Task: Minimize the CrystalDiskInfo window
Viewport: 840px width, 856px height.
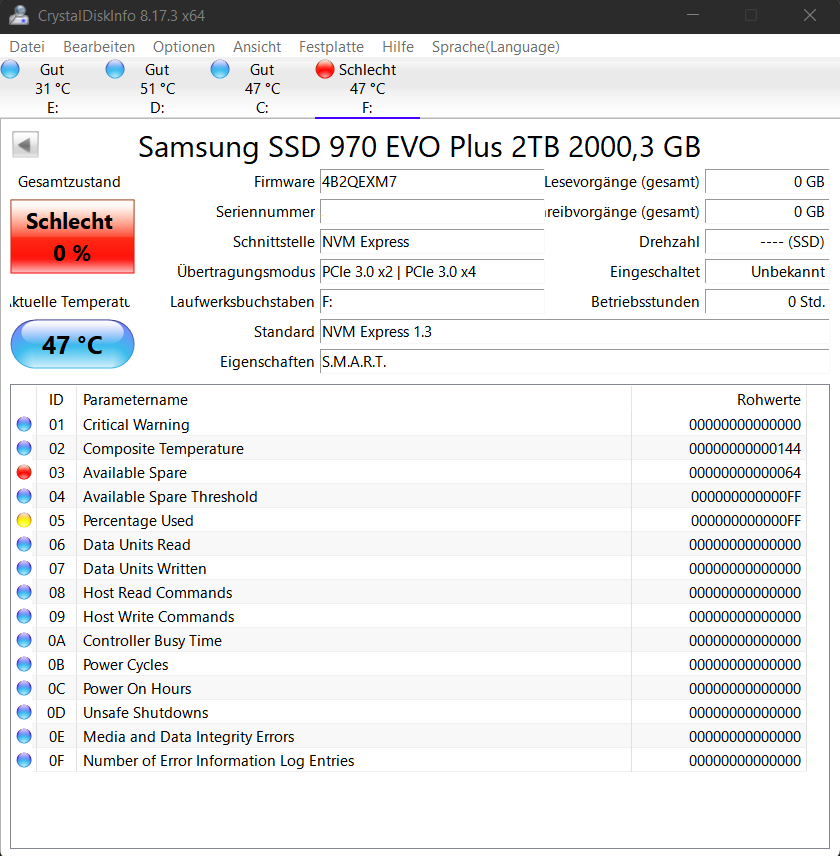Action: coord(693,15)
